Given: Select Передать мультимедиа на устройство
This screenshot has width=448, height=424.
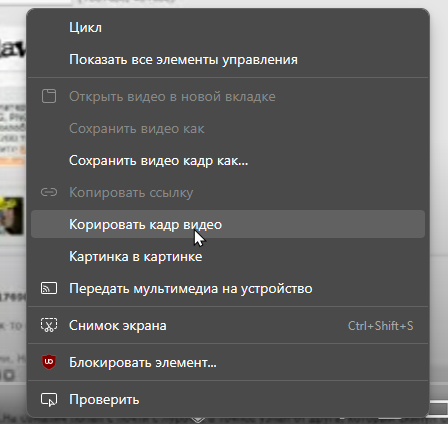Looking at the screenshot, I should (228, 288).
